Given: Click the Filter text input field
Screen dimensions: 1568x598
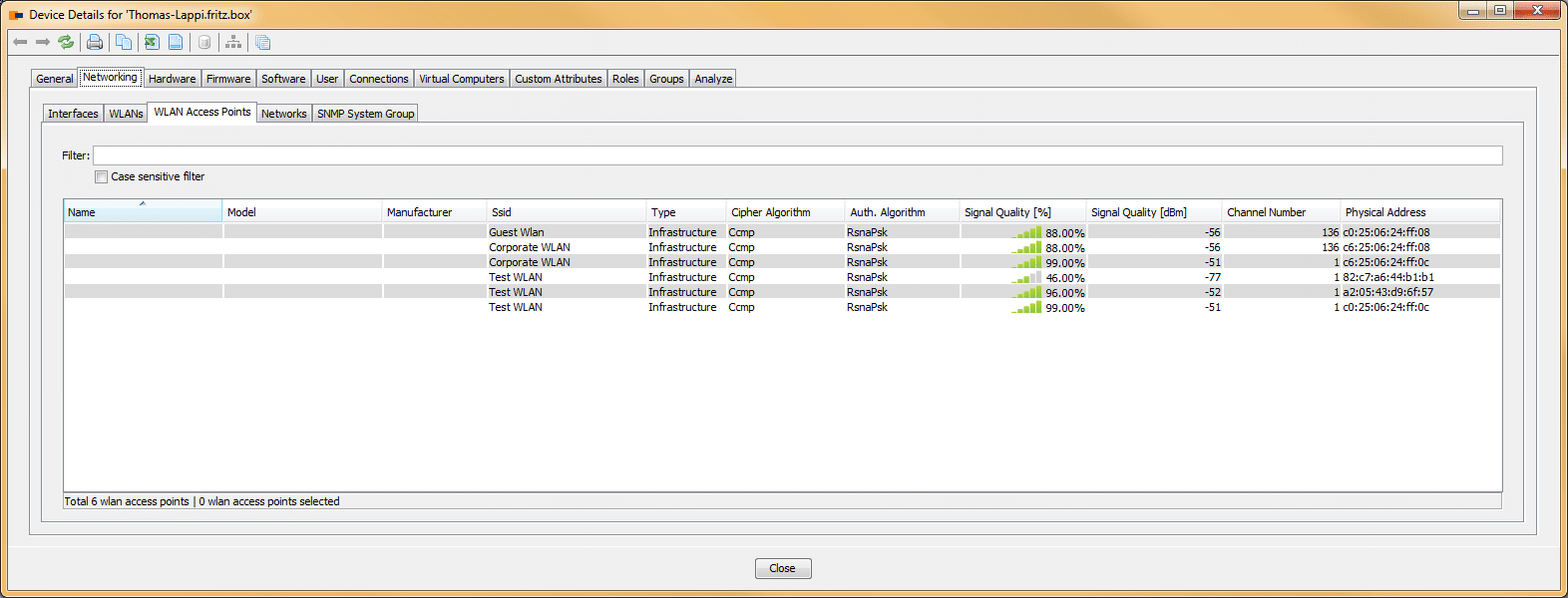Looking at the screenshot, I should (797, 155).
